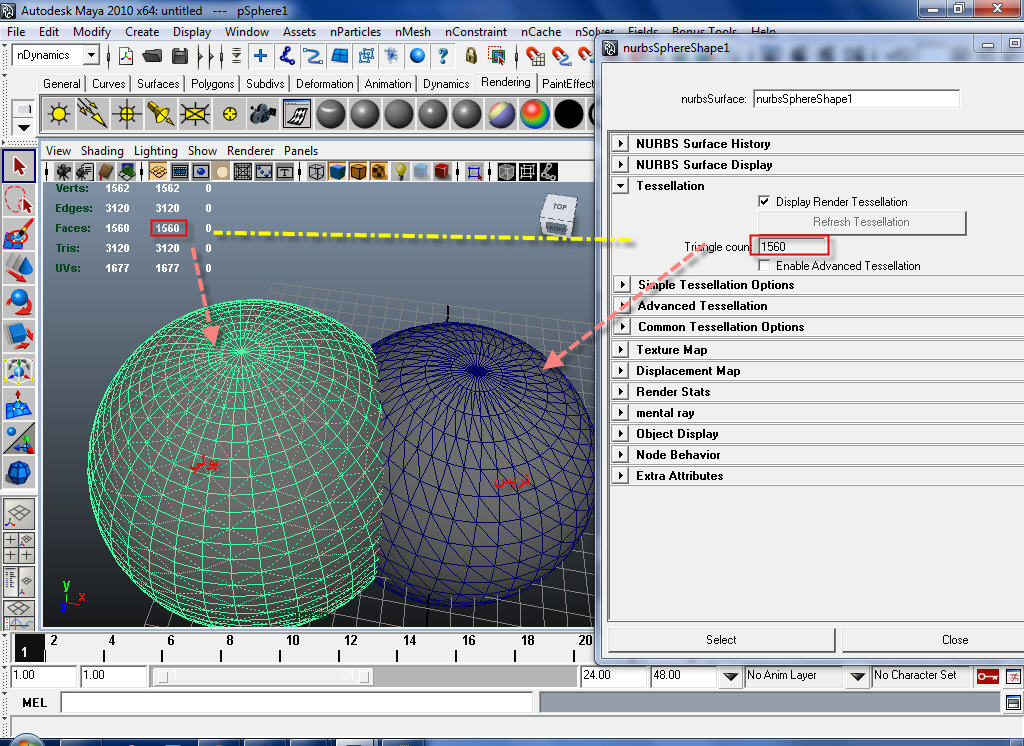Toggle the film gate display icon
The image size is (1024, 746).
[x=180, y=172]
